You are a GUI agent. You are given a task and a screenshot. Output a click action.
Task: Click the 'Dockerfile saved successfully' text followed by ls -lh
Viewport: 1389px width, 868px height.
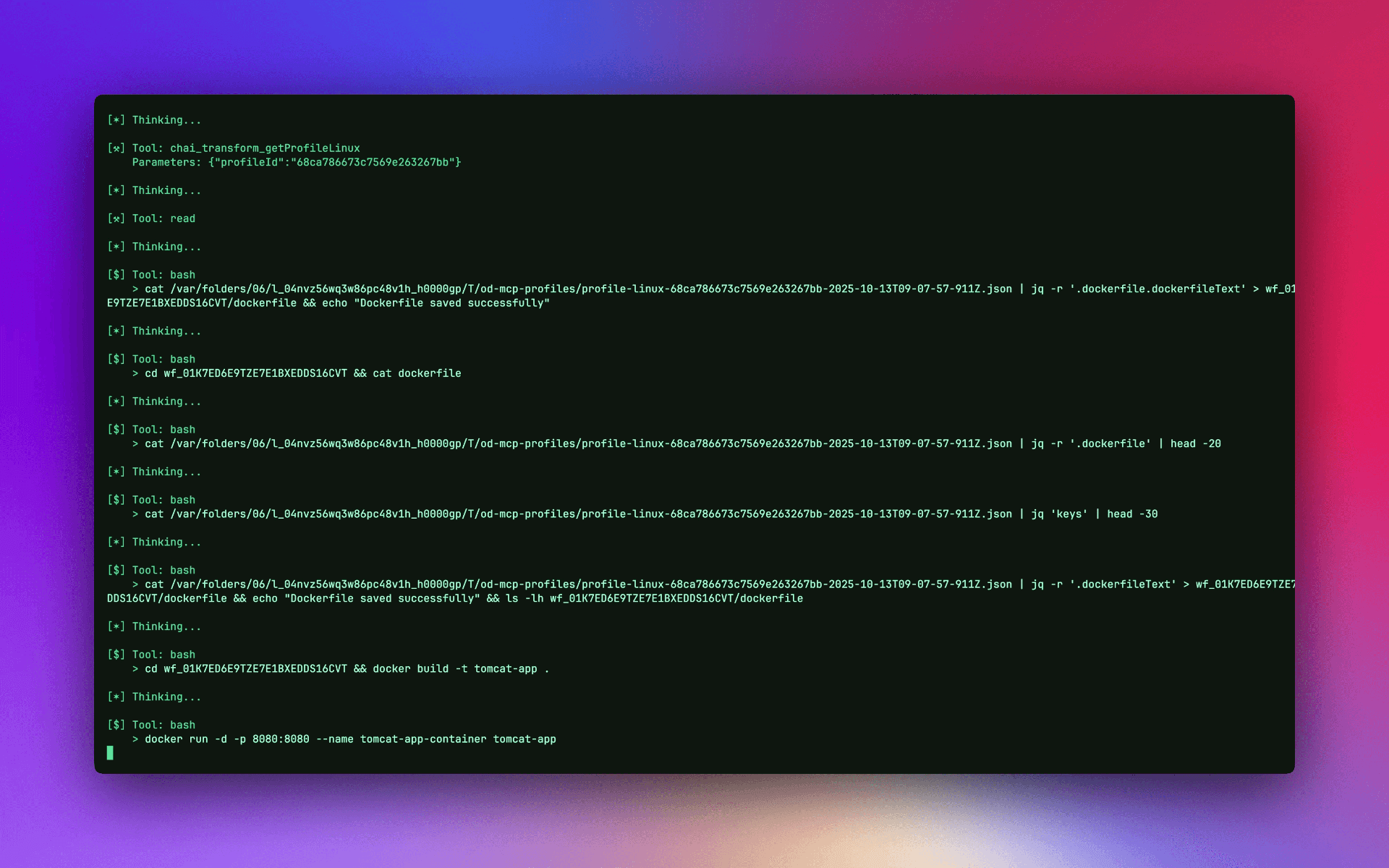382,599
